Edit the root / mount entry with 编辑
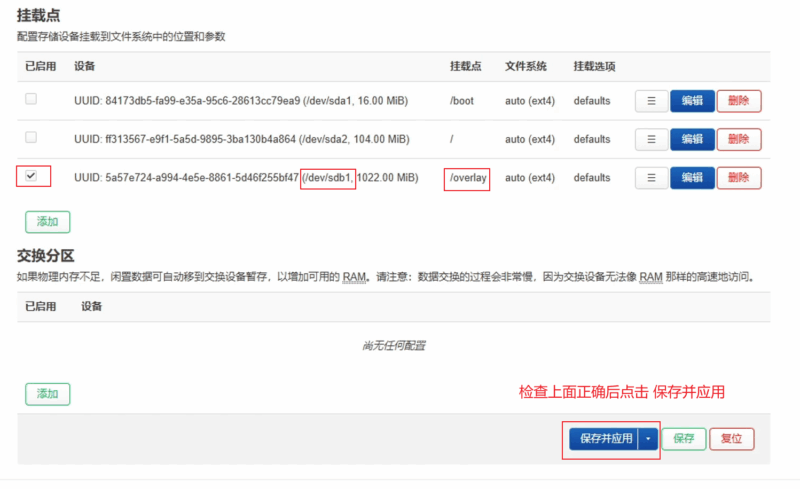 pyautogui.click(x=692, y=139)
